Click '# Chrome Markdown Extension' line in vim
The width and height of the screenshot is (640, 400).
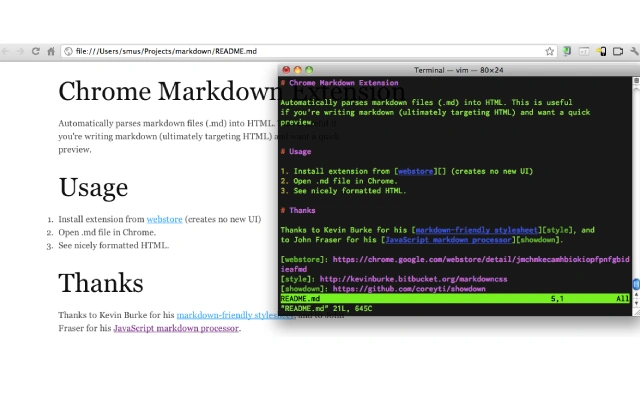[x=339, y=83]
